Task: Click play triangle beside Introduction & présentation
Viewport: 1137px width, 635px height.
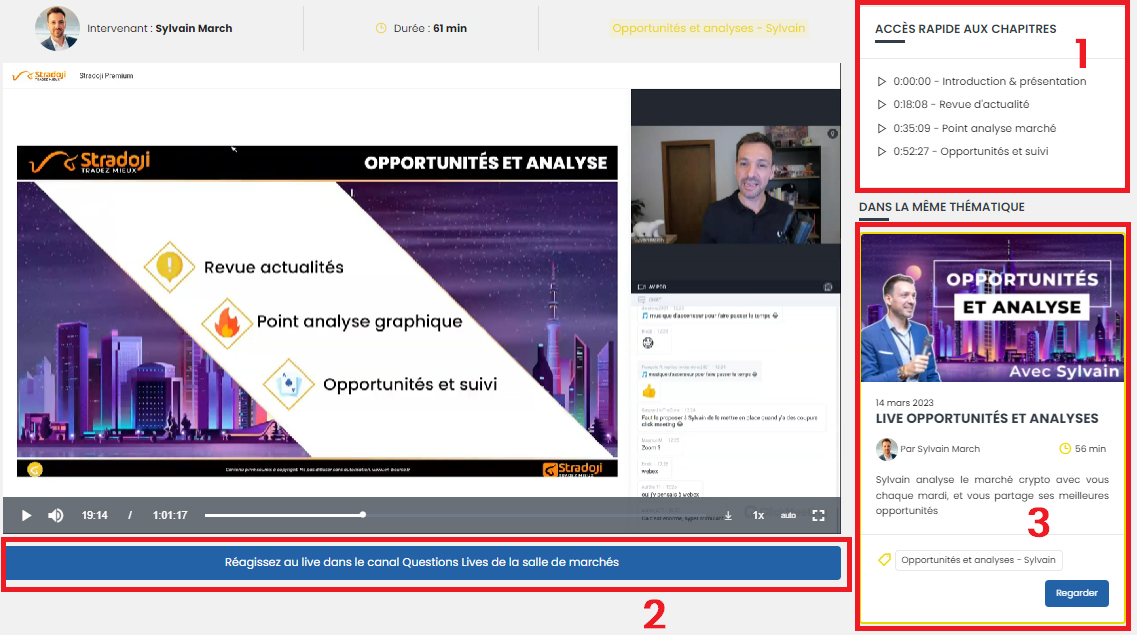Action: coord(882,81)
